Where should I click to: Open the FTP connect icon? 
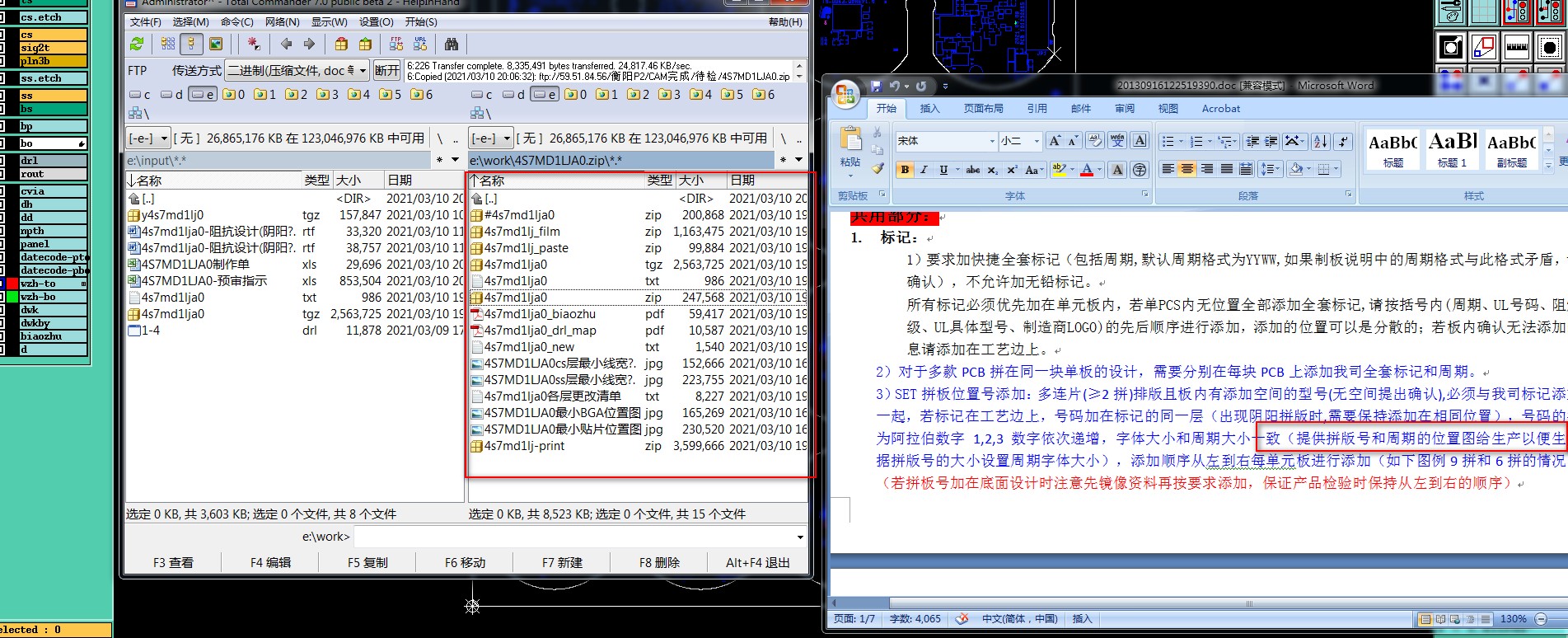point(396,44)
